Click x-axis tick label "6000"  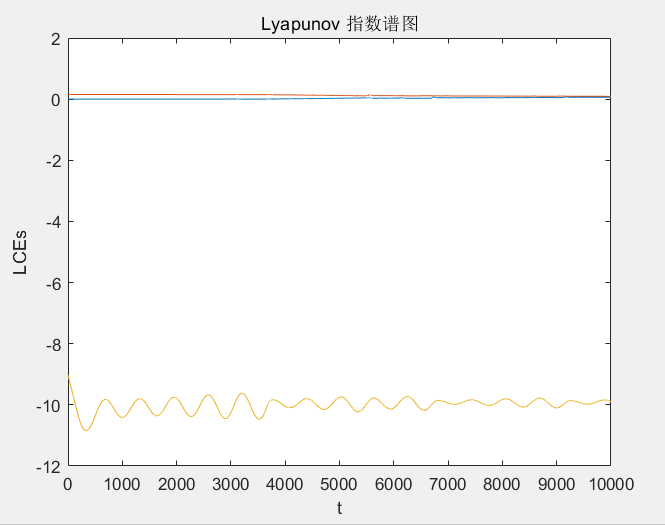pyautogui.click(x=393, y=484)
